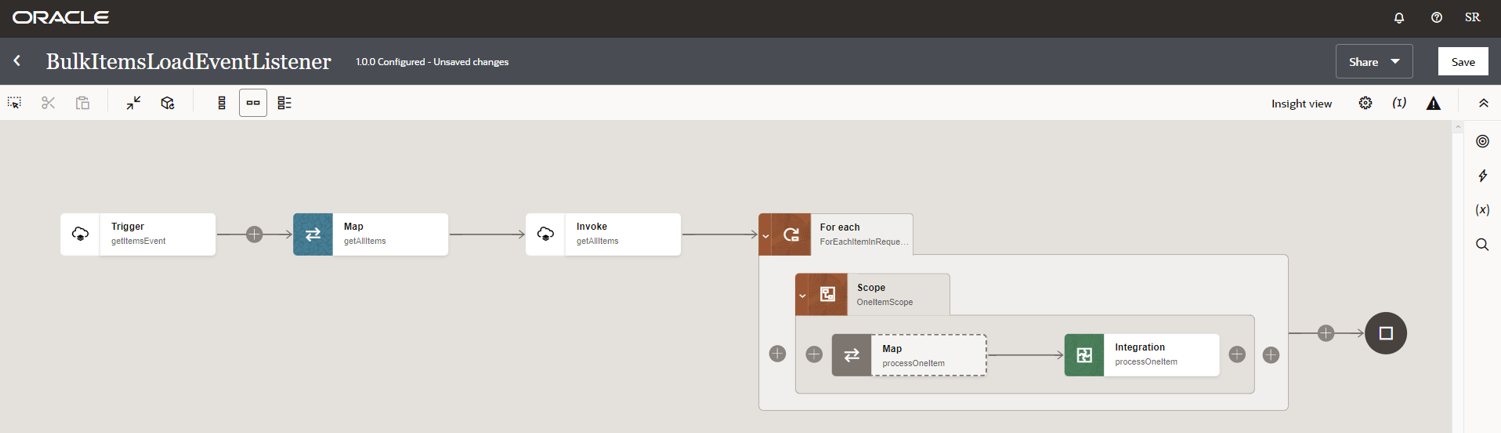
Task: Click plus before the Scope box
Action: coord(777,354)
